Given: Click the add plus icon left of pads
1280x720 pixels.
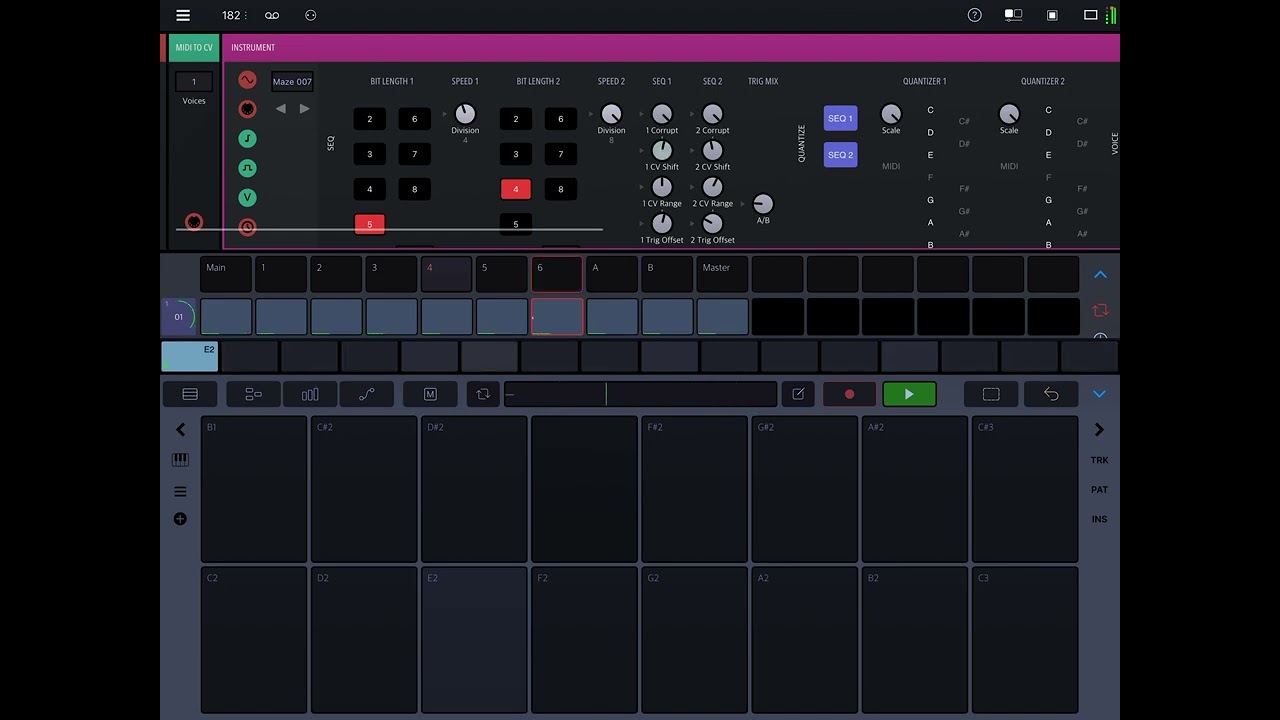Looking at the screenshot, I should pyautogui.click(x=180, y=519).
